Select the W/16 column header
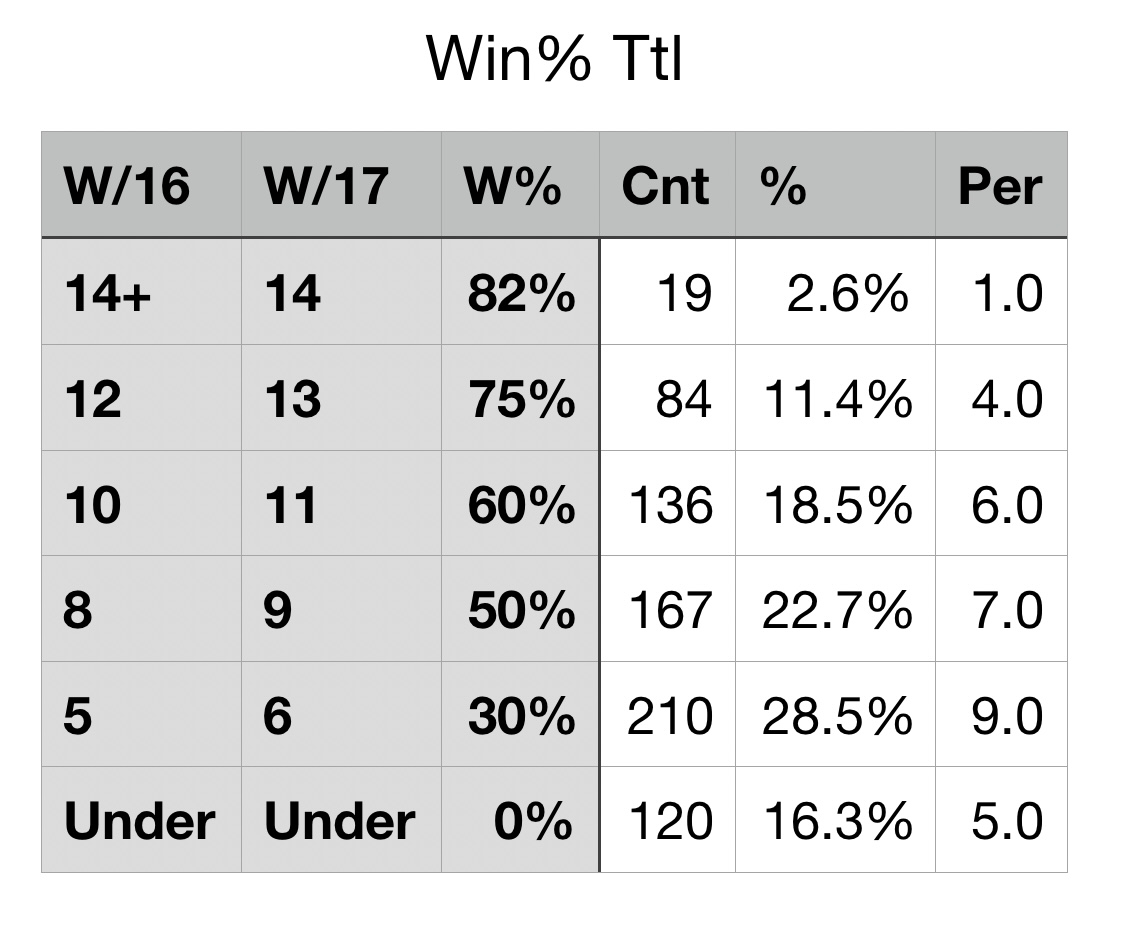 pos(127,186)
